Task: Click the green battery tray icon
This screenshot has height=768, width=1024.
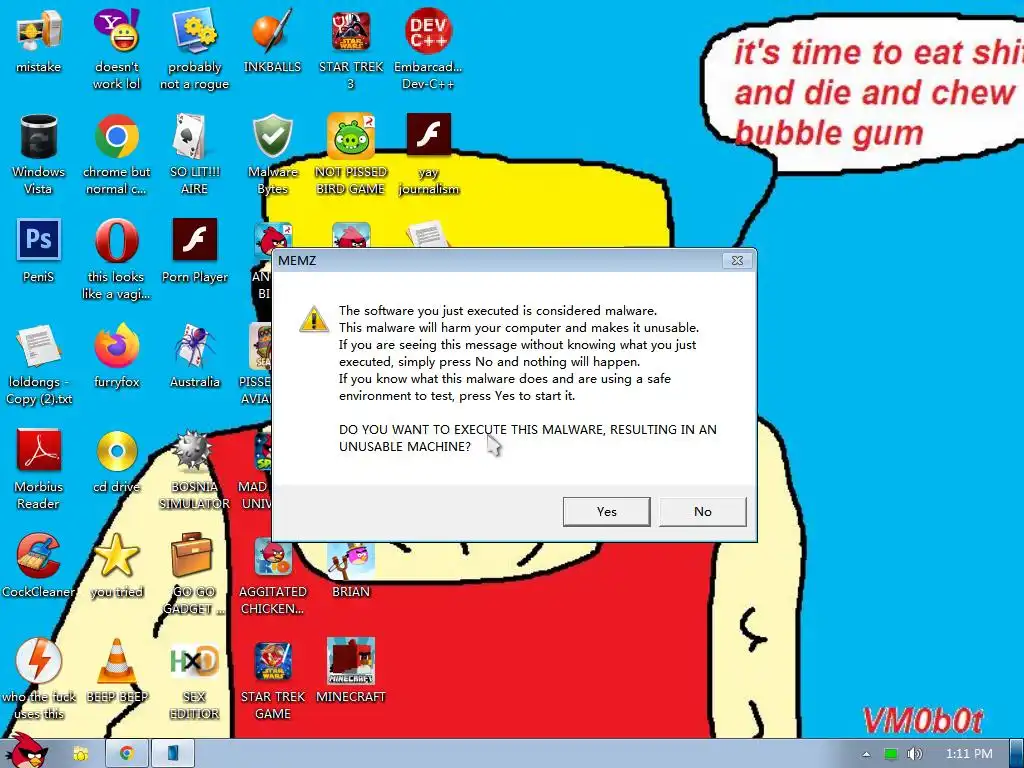Action: click(x=891, y=754)
